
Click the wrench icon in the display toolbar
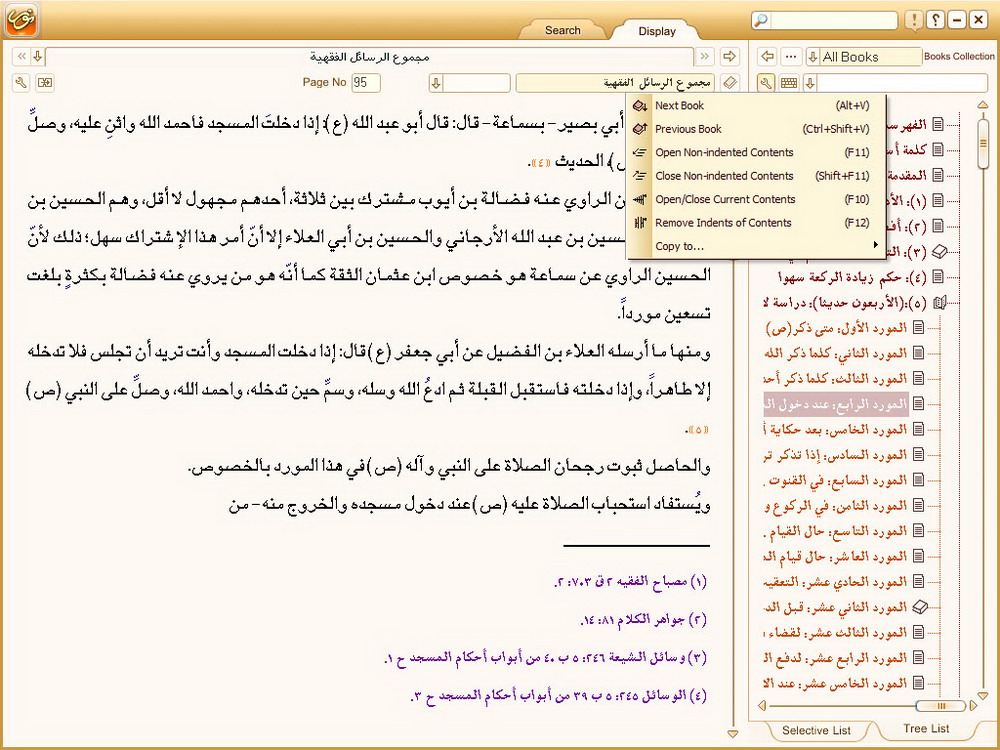pos(21,82)
